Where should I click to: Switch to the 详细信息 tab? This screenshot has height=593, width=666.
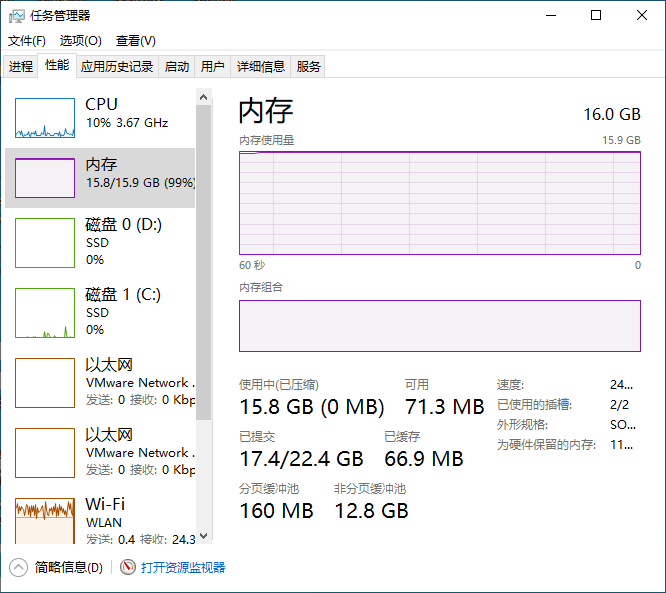pyautogui.click(x=260, y=67)
